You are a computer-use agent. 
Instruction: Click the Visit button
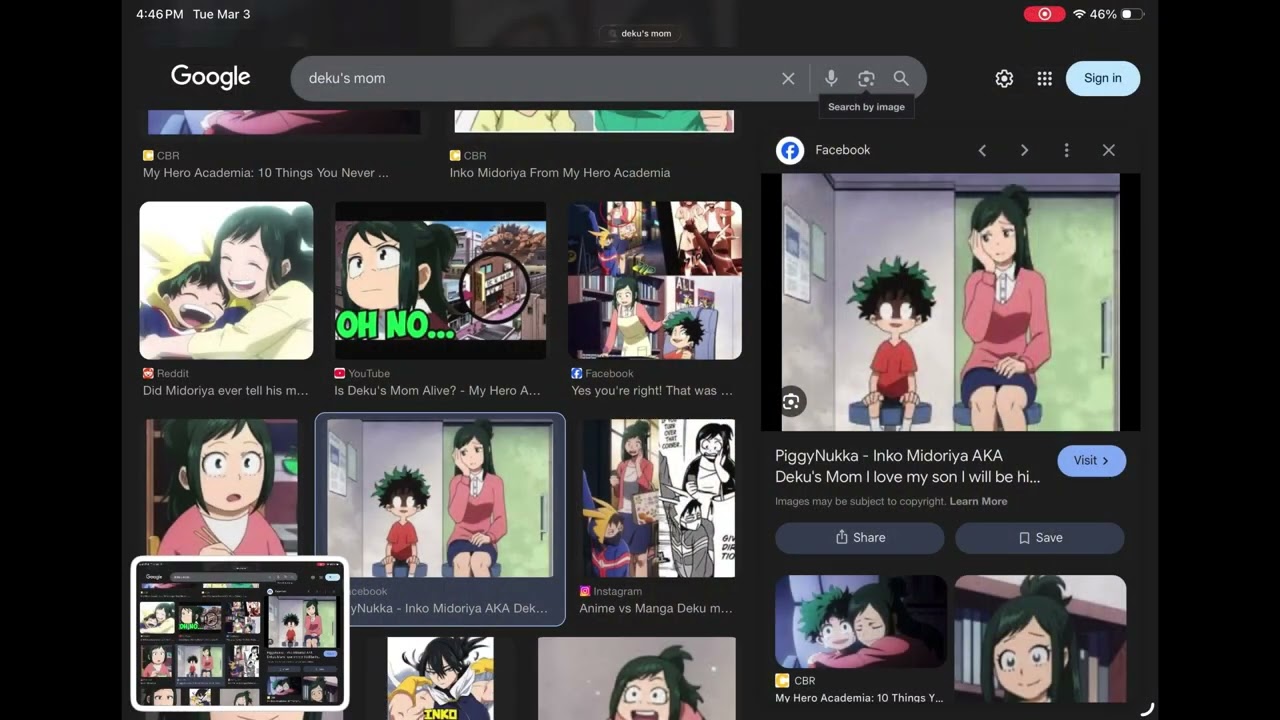point(1091,460)
